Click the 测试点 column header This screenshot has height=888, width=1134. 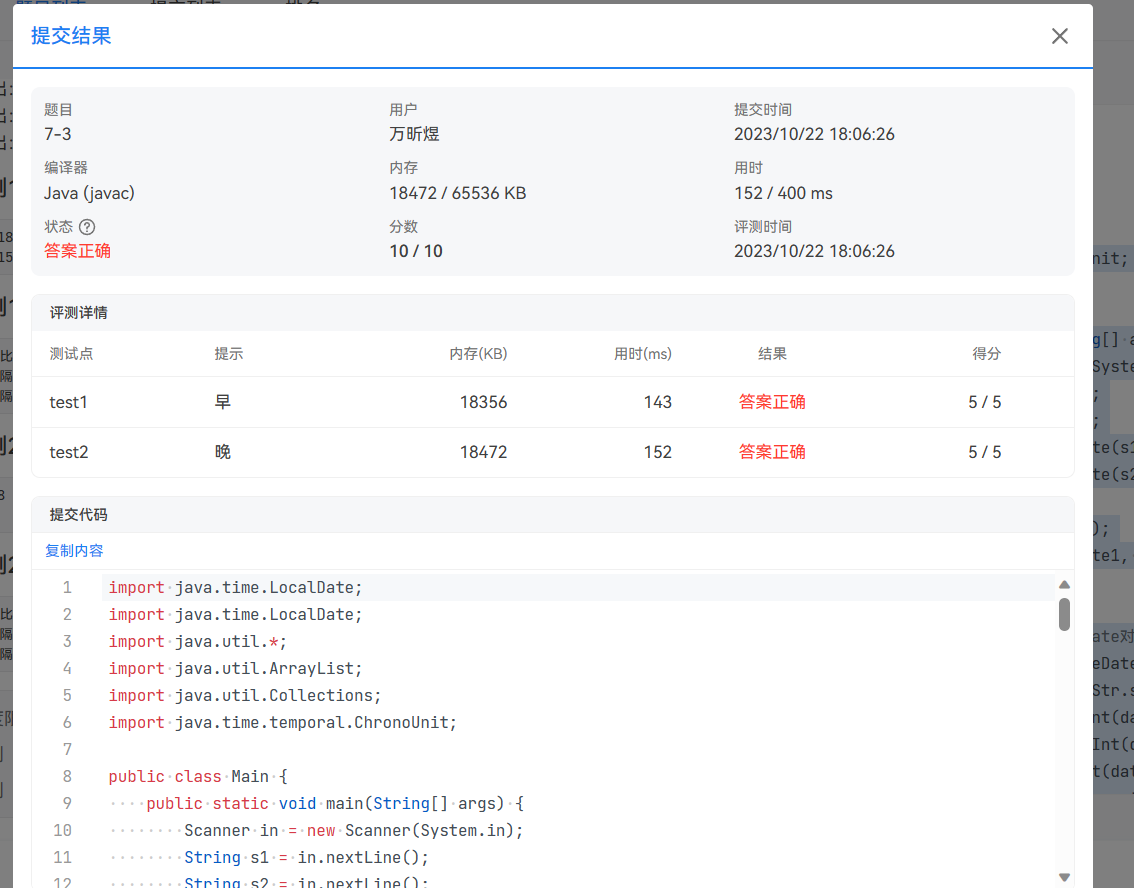click(71, 354)
